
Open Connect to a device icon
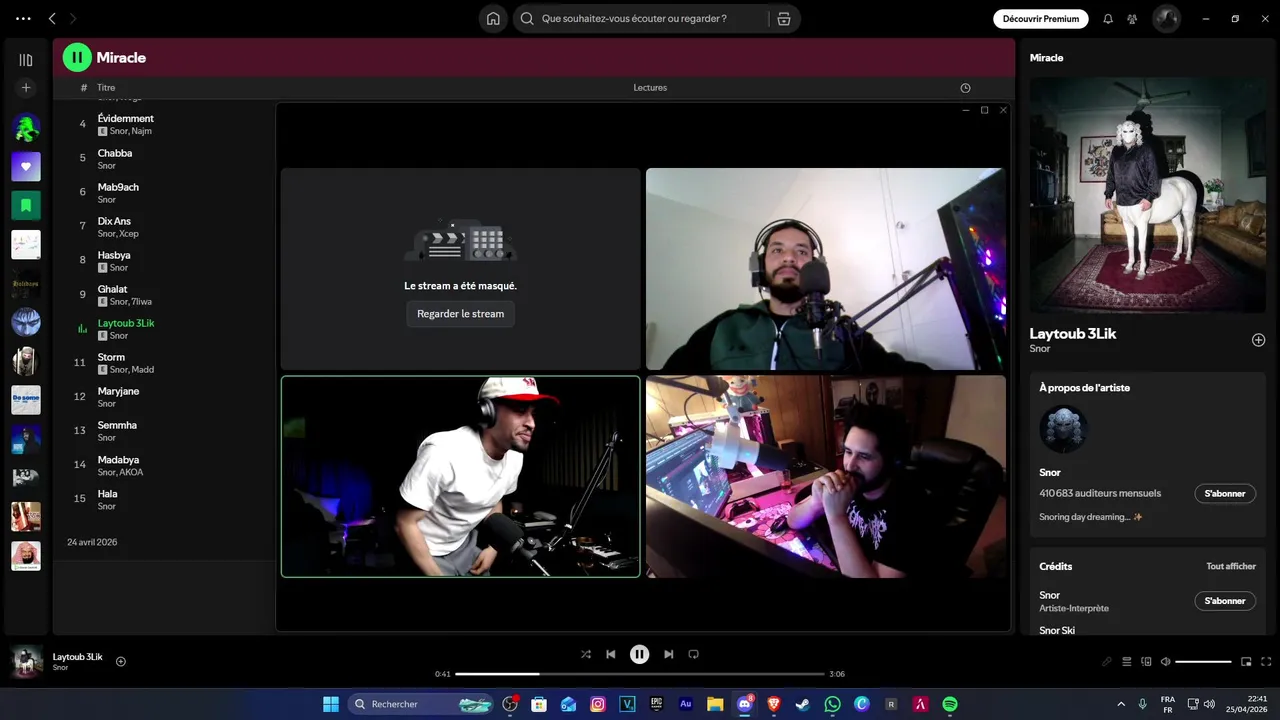pos(1147,661)
